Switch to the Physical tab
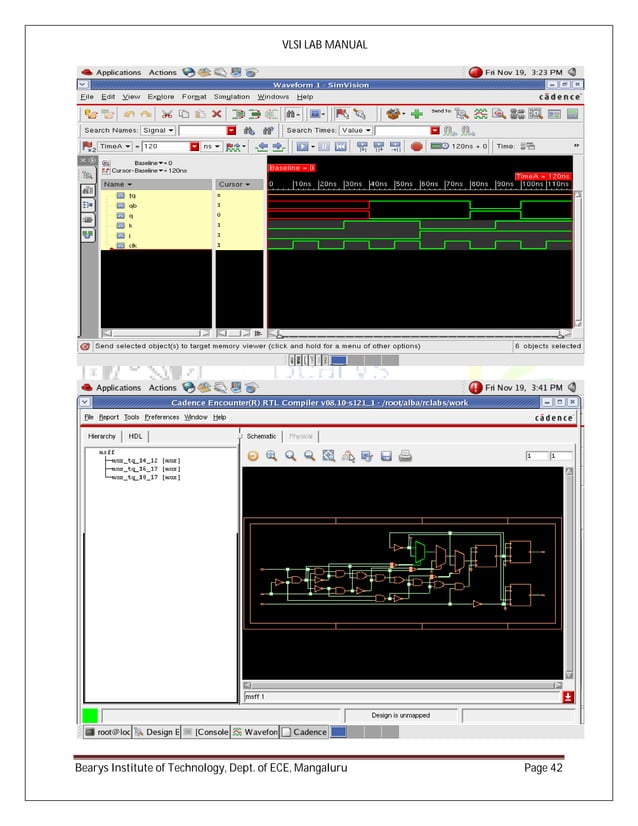This screenshot has height=826, width=638. 301,436
